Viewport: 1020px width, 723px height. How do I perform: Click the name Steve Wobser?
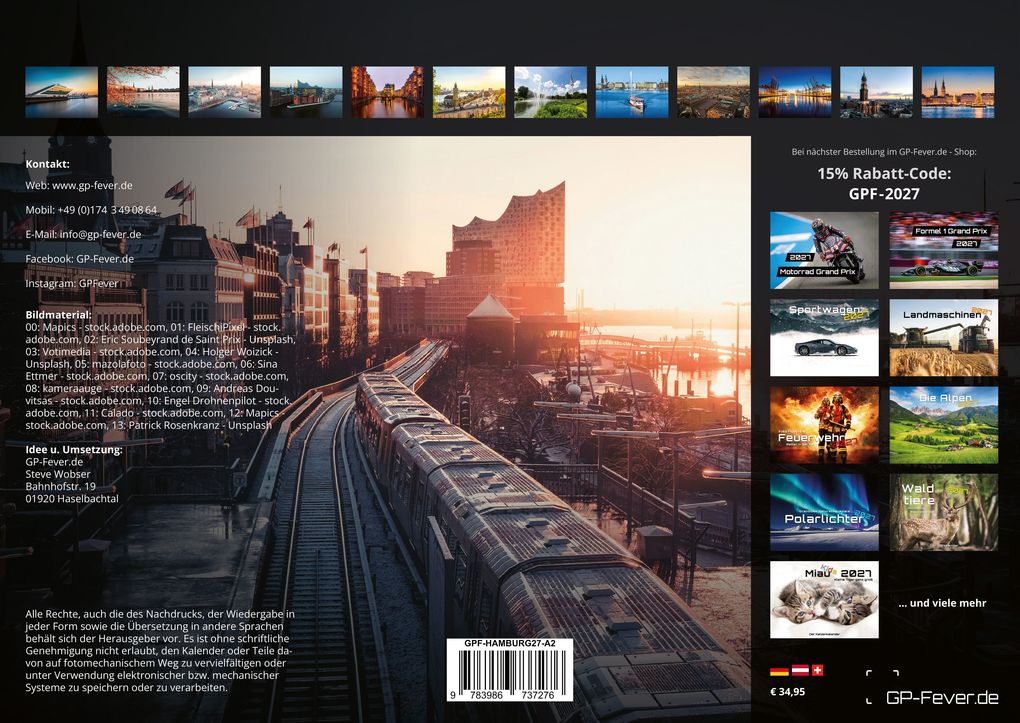[x=58, y=474]
